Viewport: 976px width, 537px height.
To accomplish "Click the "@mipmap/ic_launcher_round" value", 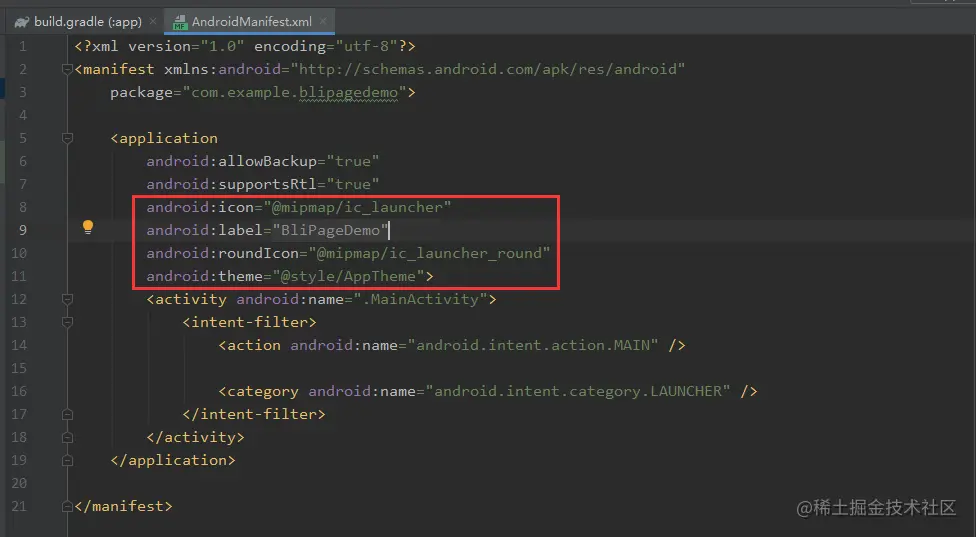I will 429,254.
